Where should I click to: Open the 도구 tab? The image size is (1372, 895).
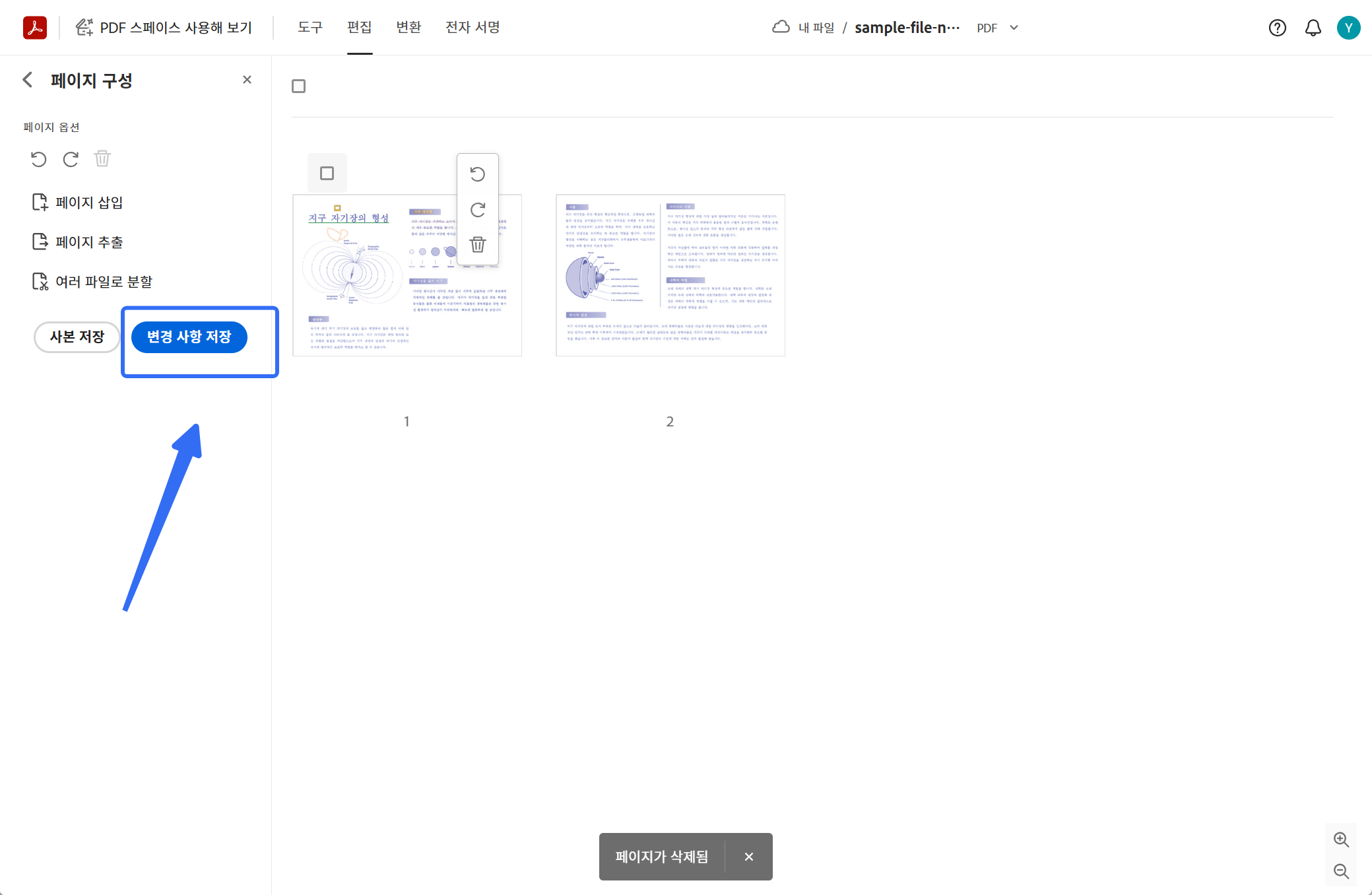(x=310, y=27)
